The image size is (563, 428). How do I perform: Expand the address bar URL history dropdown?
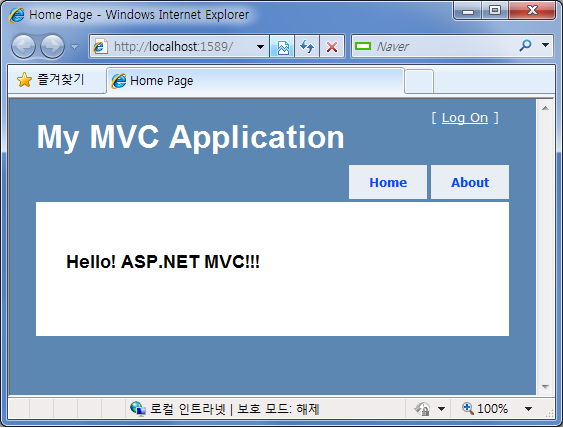[260, 47]
